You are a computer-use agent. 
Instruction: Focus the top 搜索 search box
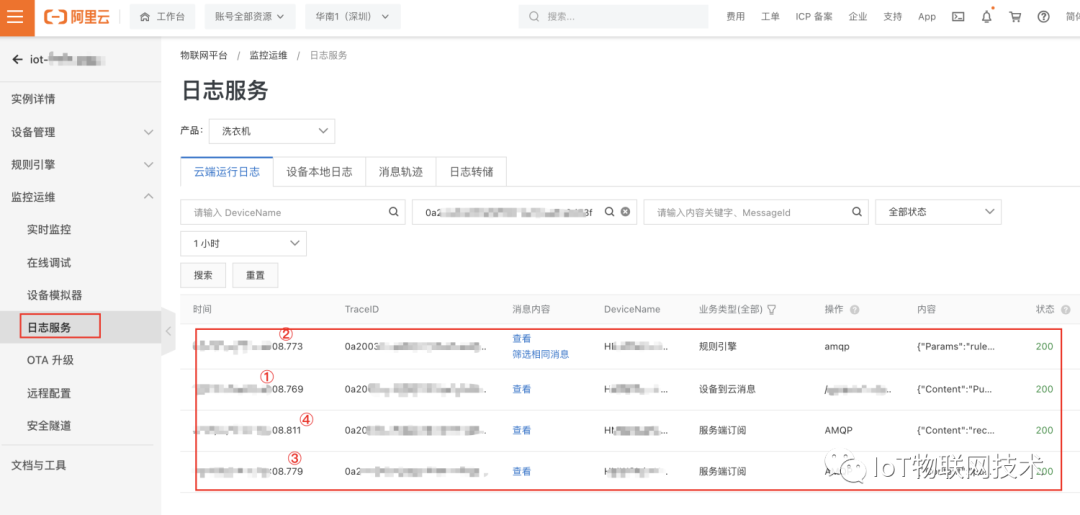tap(614, 17)
